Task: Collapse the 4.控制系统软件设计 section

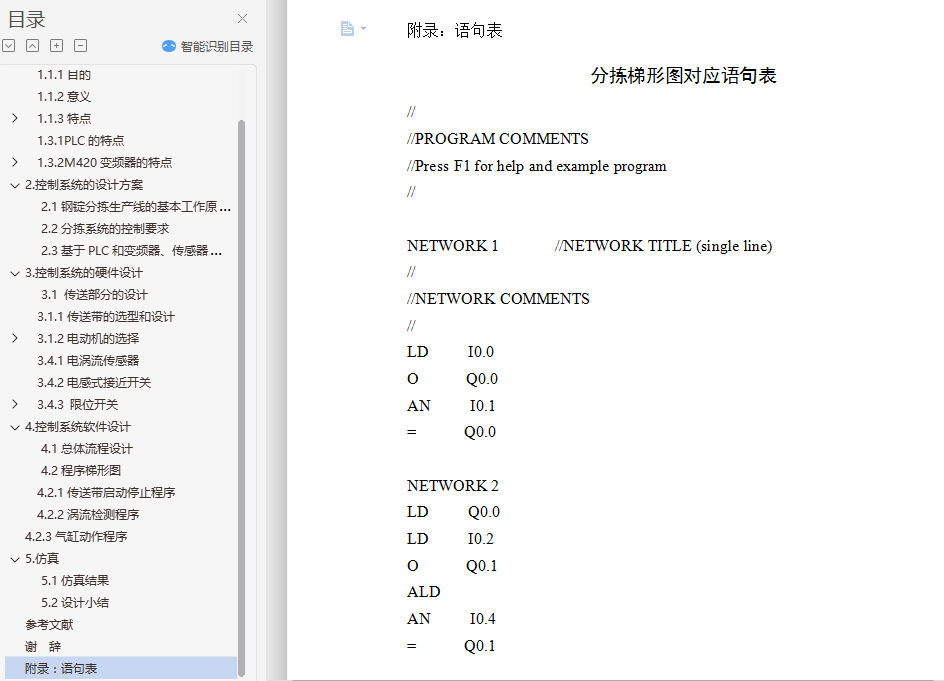Action: 15,428
